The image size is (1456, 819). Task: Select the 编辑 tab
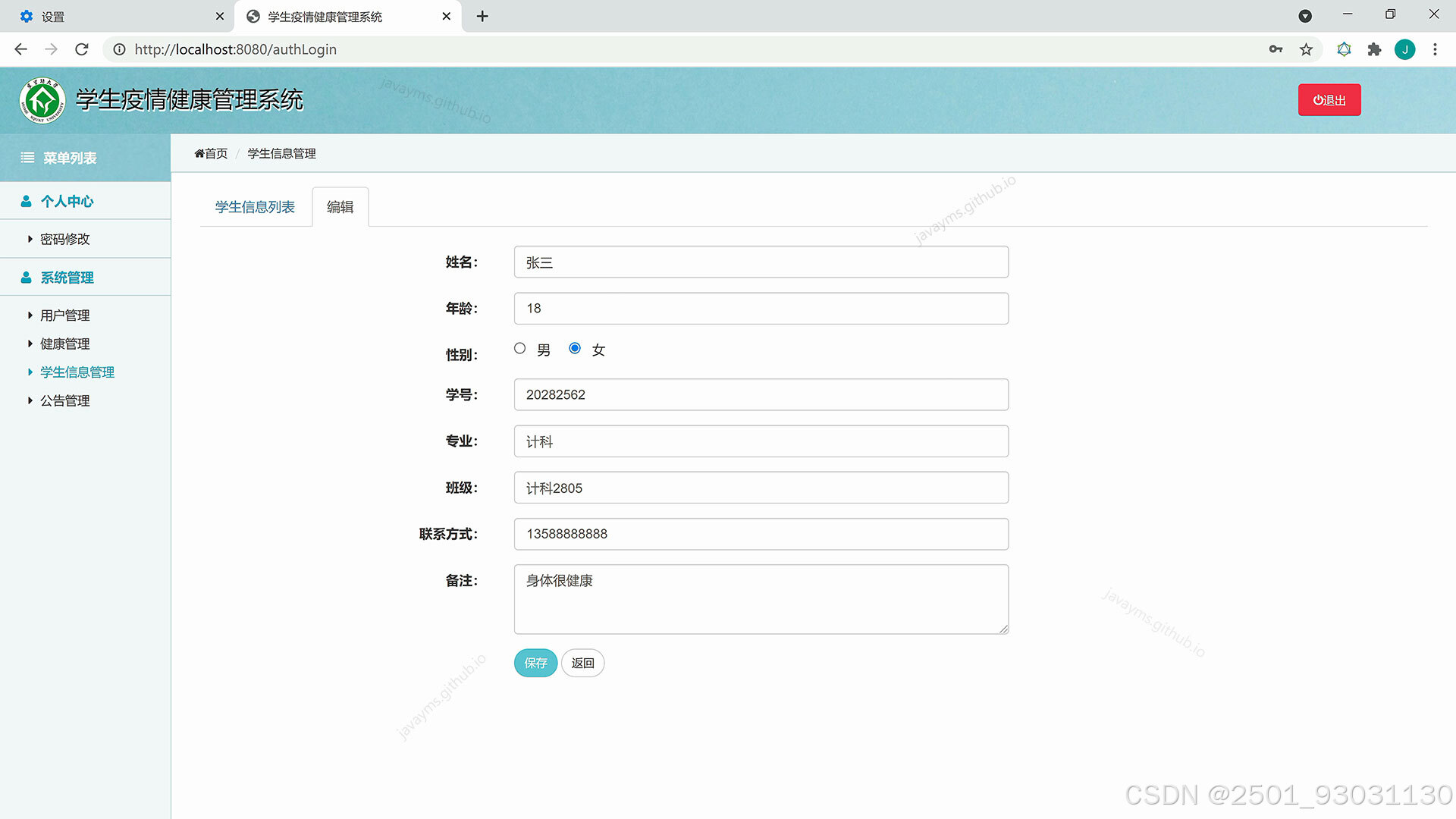point(340,207)
